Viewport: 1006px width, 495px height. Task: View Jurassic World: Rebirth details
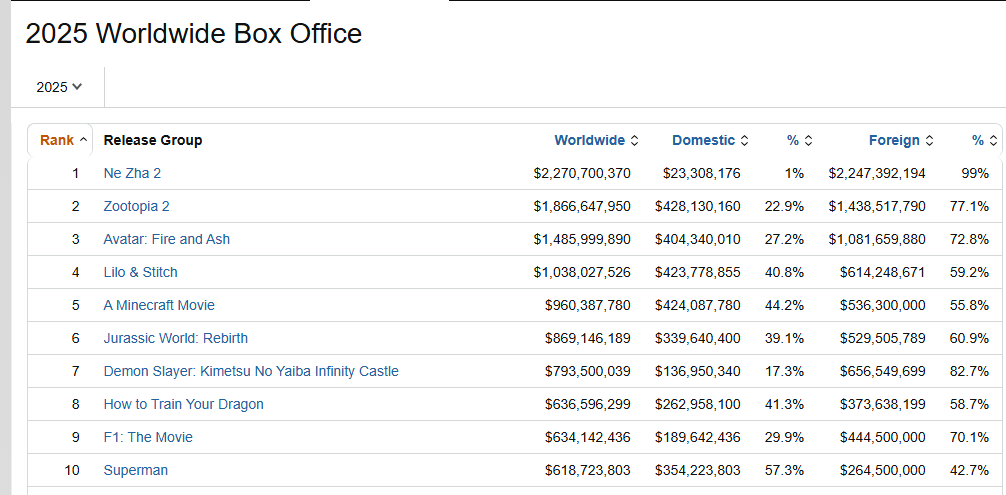click(x=176, y=339)
